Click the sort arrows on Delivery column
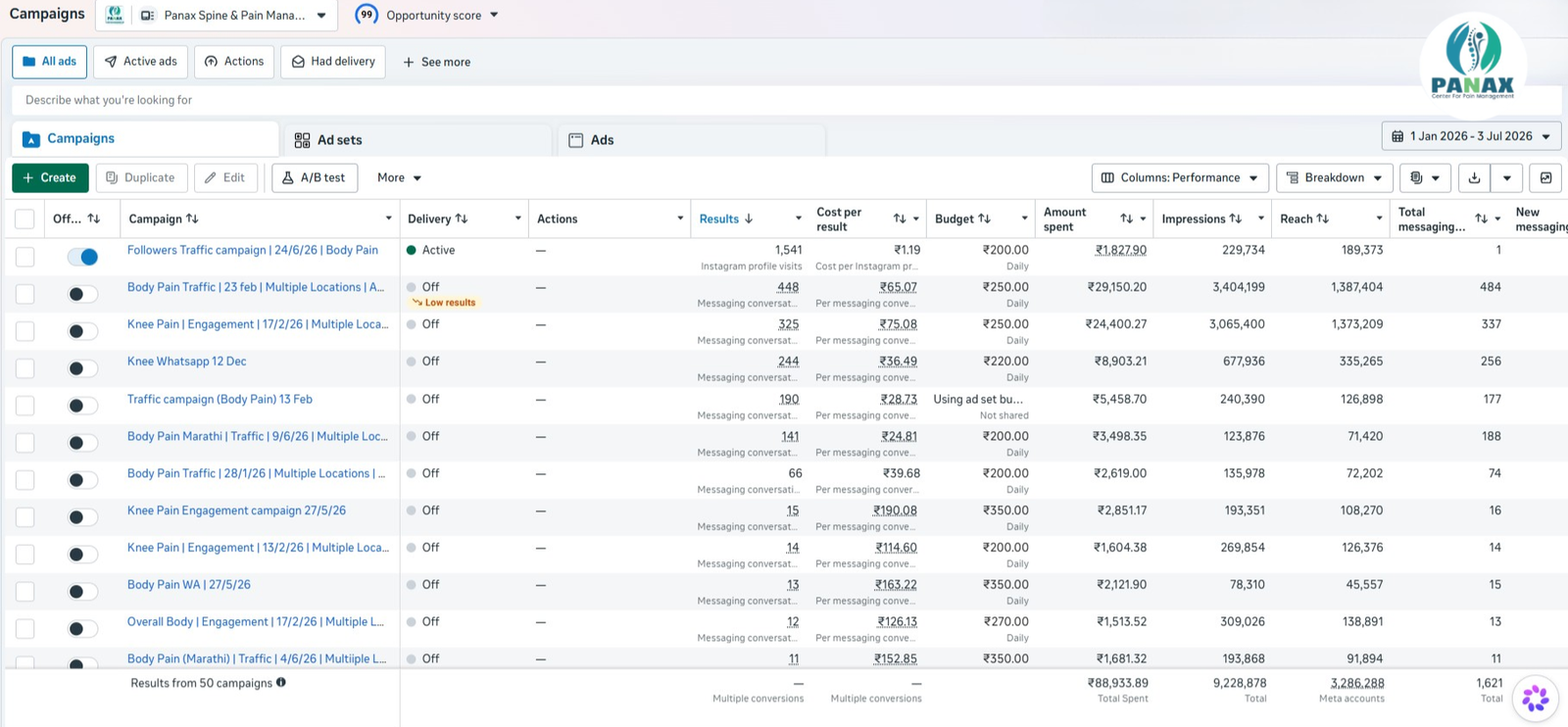 pos(462,218)
